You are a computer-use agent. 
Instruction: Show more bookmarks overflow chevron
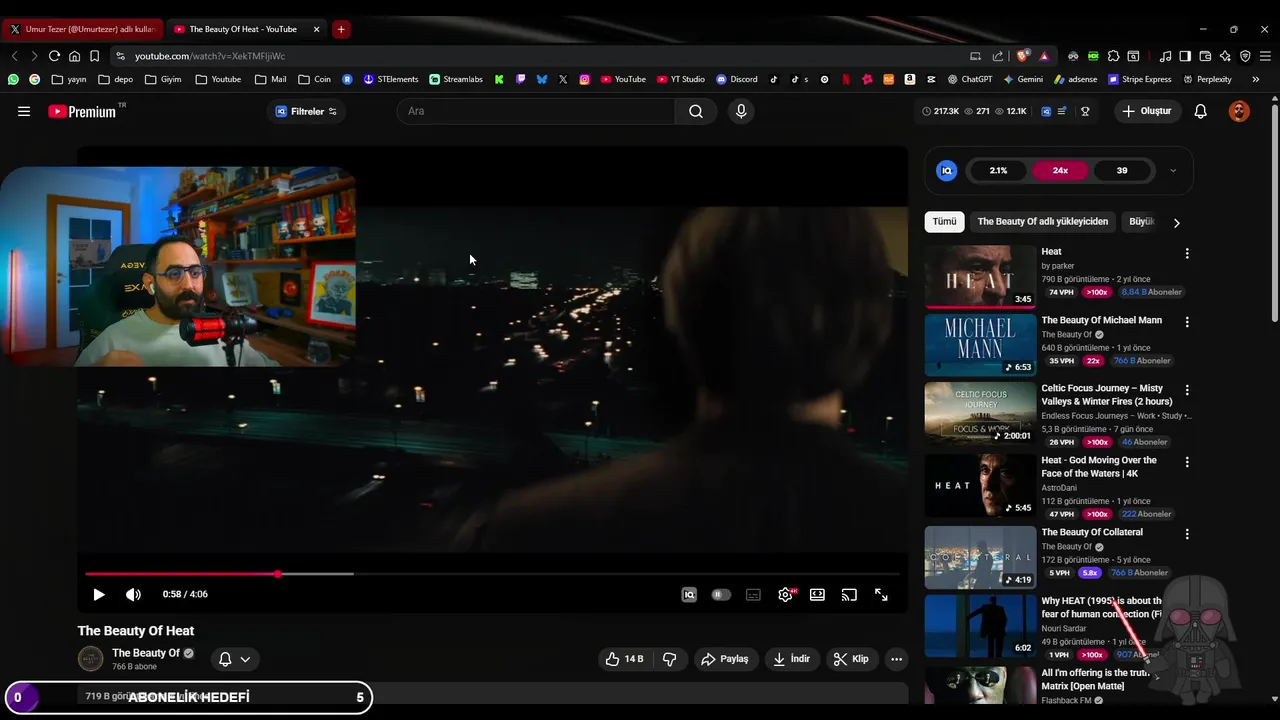[x=1256, y=79]
